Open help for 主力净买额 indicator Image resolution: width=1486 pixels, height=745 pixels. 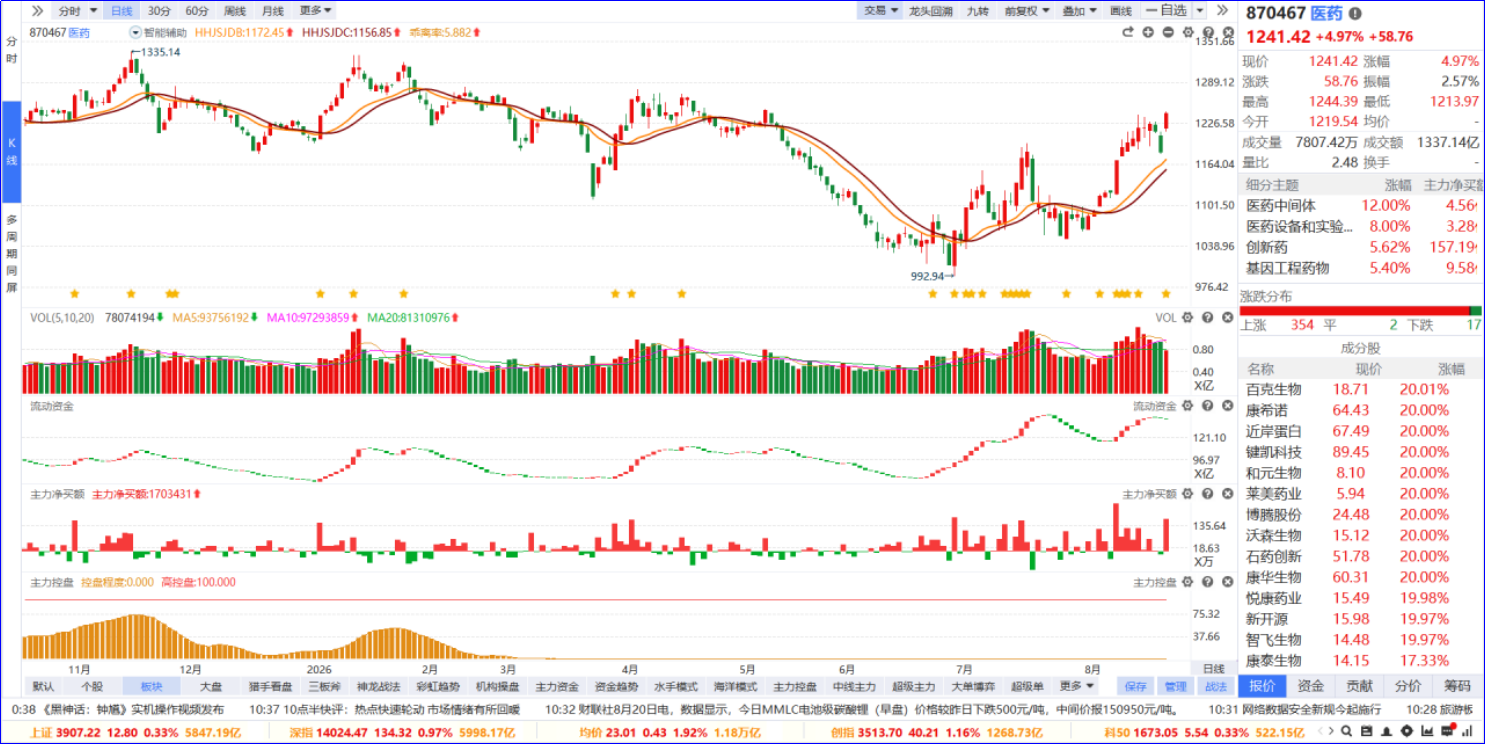[1207, 494]
